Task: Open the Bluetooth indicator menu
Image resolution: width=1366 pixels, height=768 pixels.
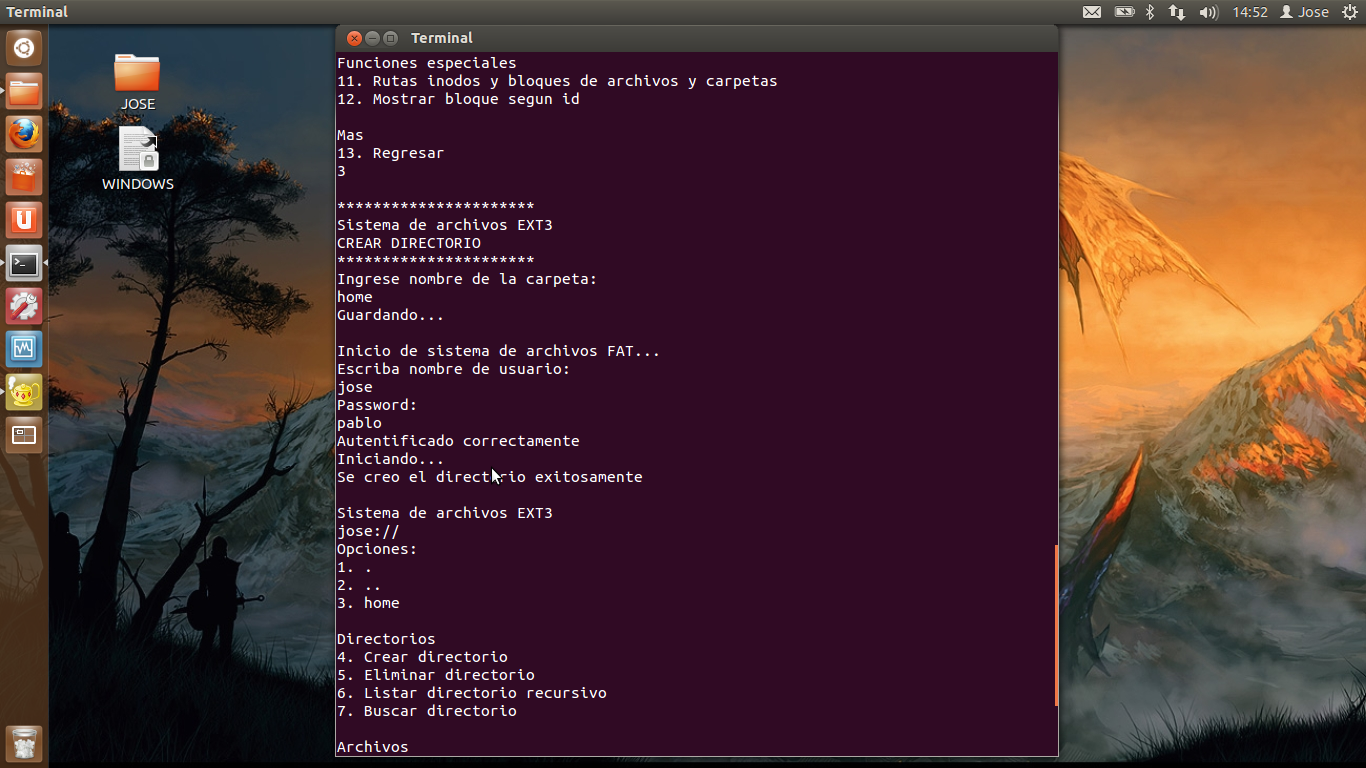Action: [x=1150, y=12]
